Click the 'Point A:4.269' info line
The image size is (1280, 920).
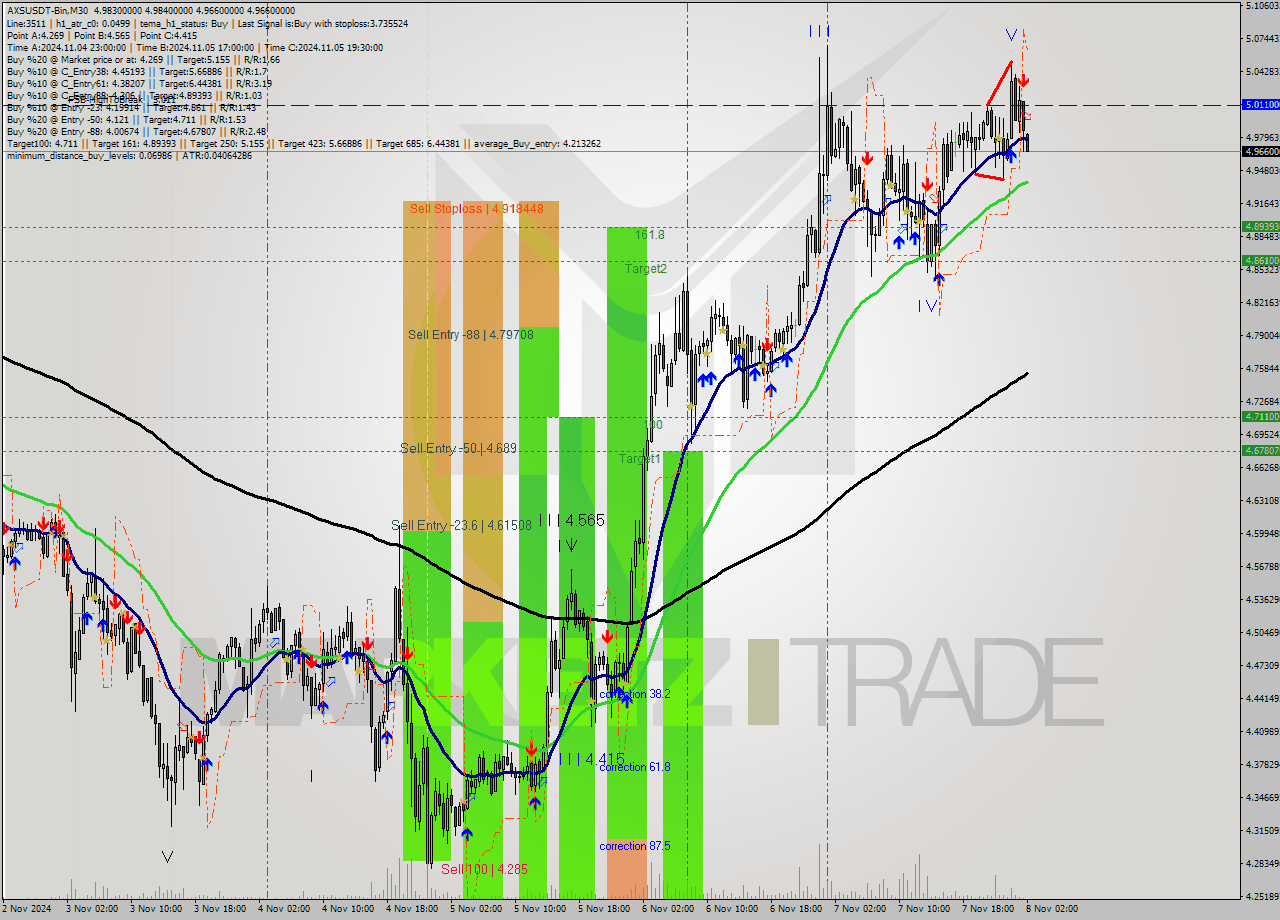pos(102,35)
